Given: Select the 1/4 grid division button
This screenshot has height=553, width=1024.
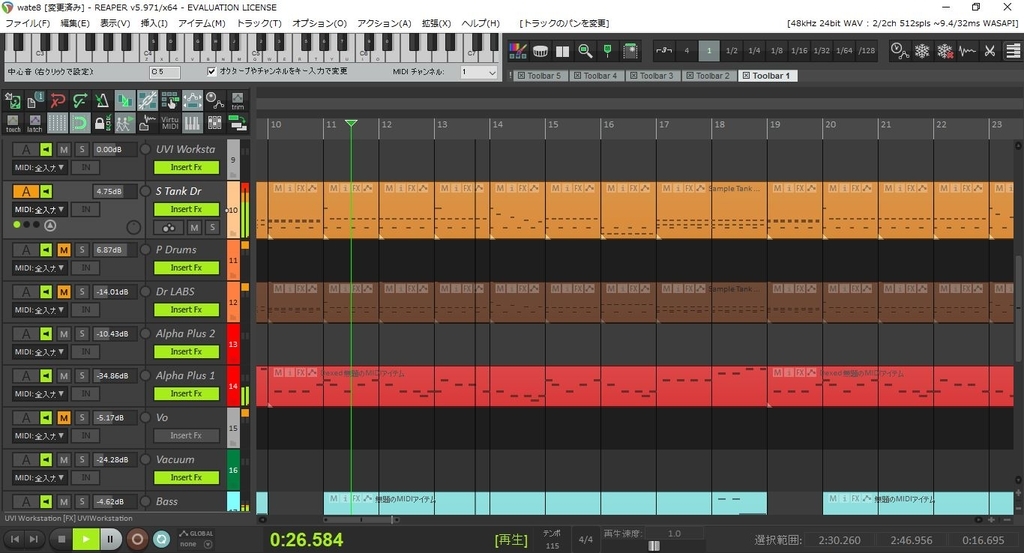Looking at the screenshot, I should pos(754,50).
